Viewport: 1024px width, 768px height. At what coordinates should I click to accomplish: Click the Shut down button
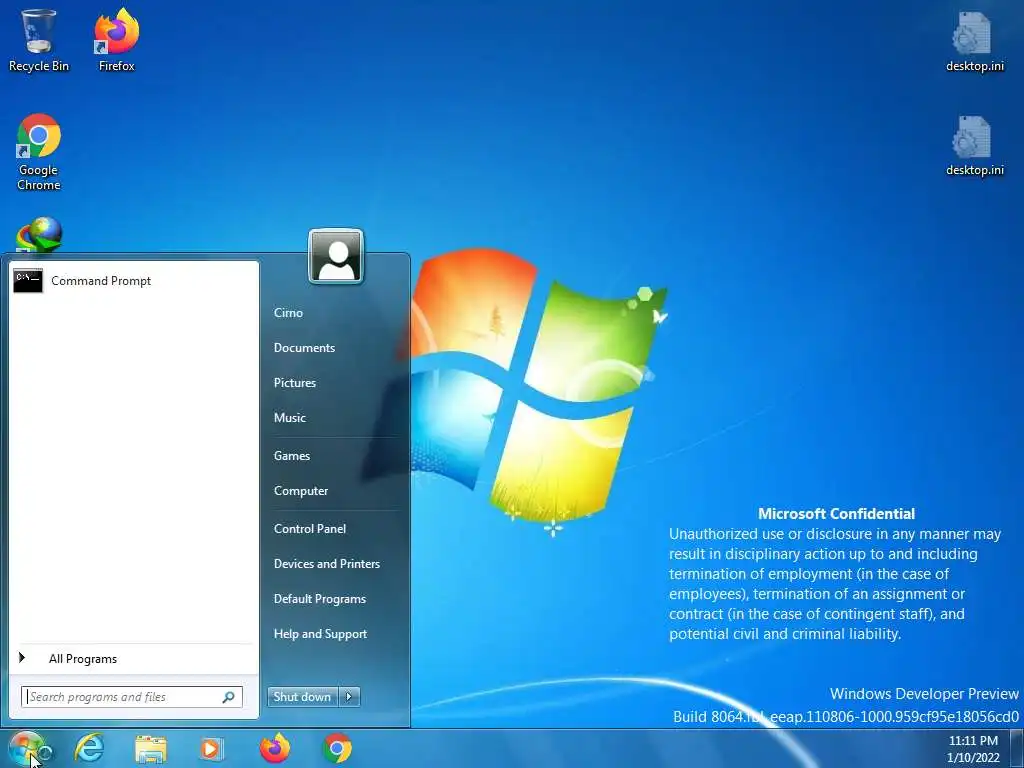click(x=302, y=697)
